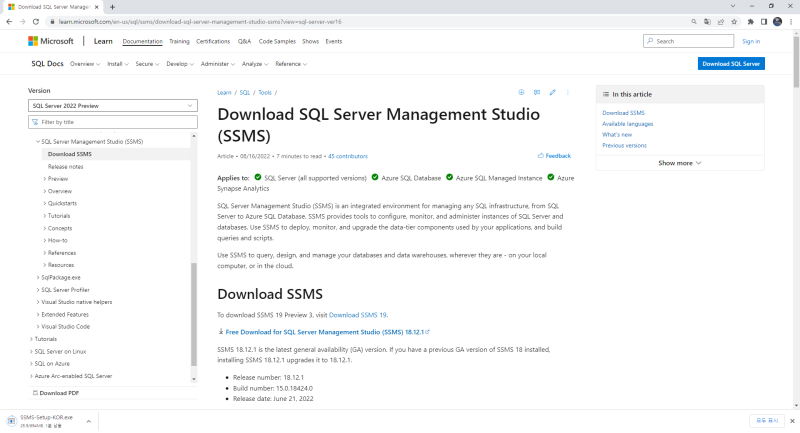Open the article more options icon
Viewport: 800px width, 433px height.
click(x=568, y=92)
